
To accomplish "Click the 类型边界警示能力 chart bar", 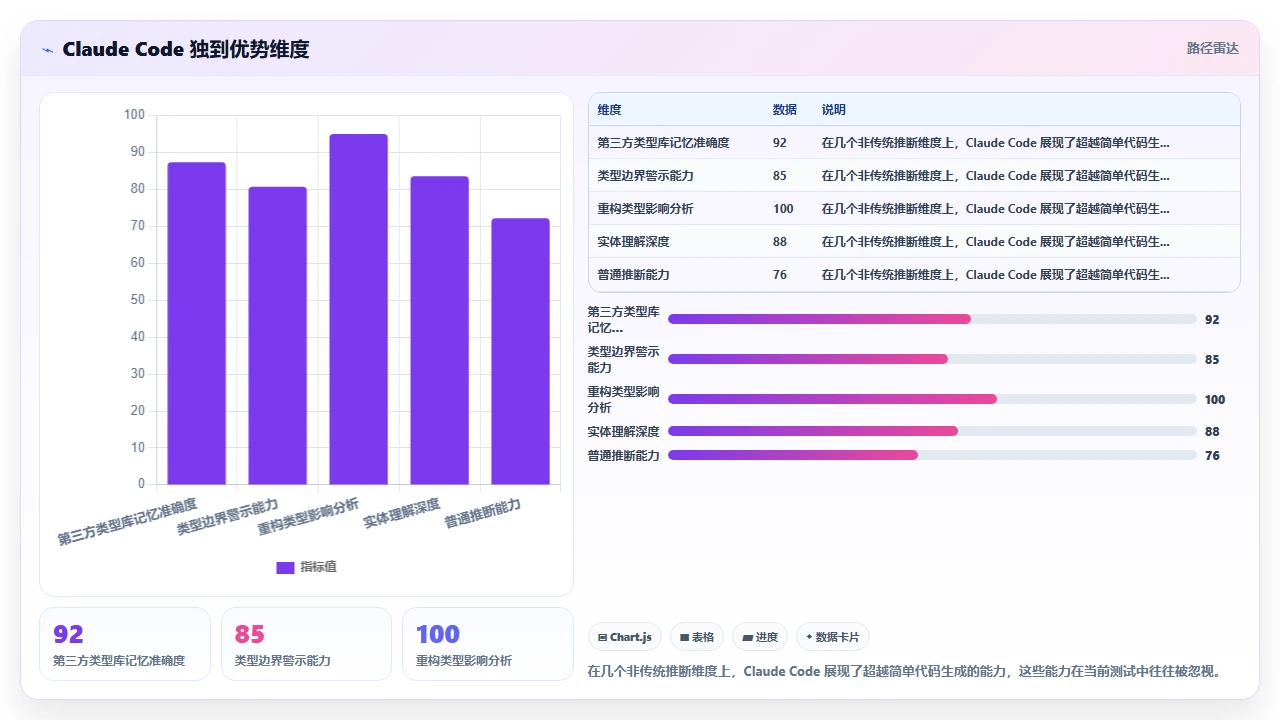I will (x=277, y=336).
